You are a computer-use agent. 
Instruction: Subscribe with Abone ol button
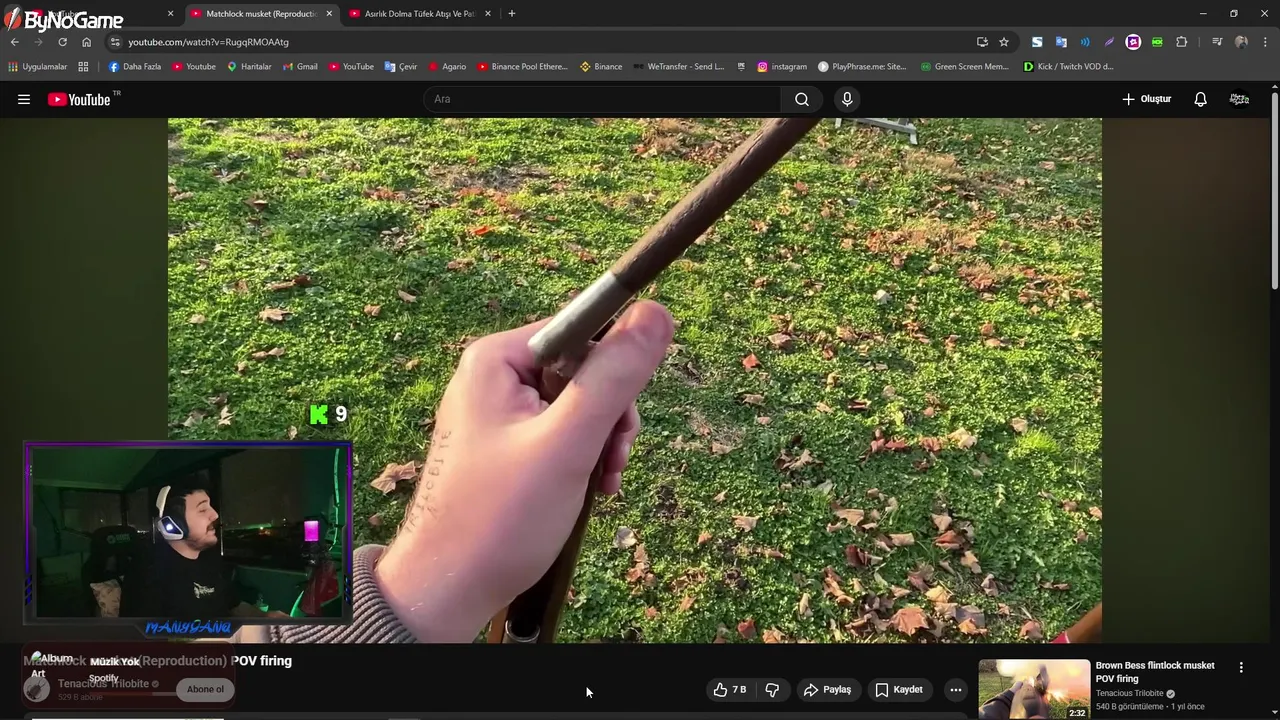point(205,689)
